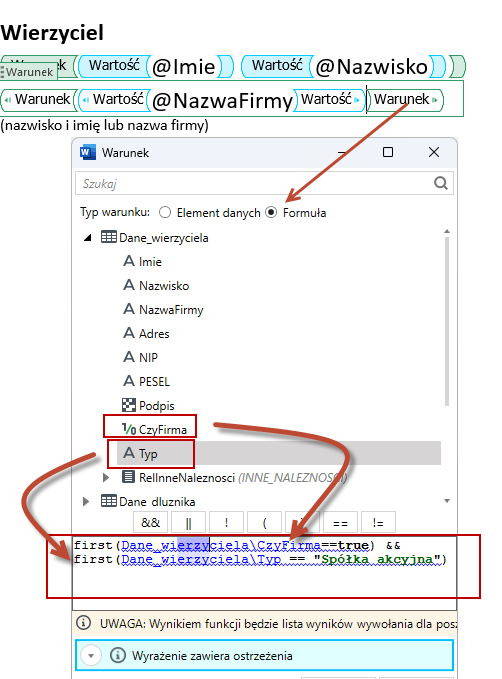The height and width of the screenshot is (679, 502).
Task: Click the info icon in warnings bar
Action: coord(118,655)
